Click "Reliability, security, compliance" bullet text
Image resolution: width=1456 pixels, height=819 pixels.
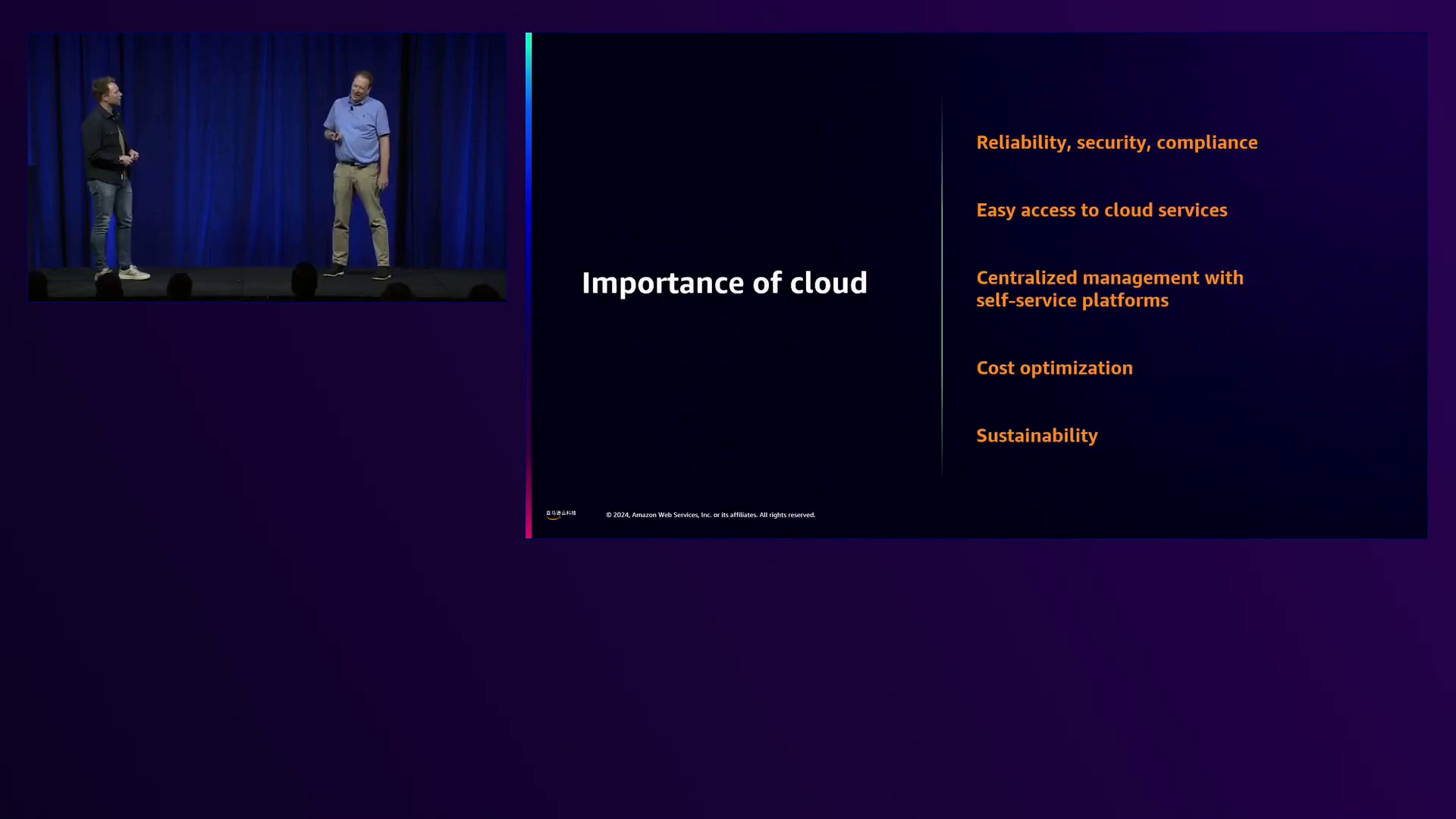1116,143
